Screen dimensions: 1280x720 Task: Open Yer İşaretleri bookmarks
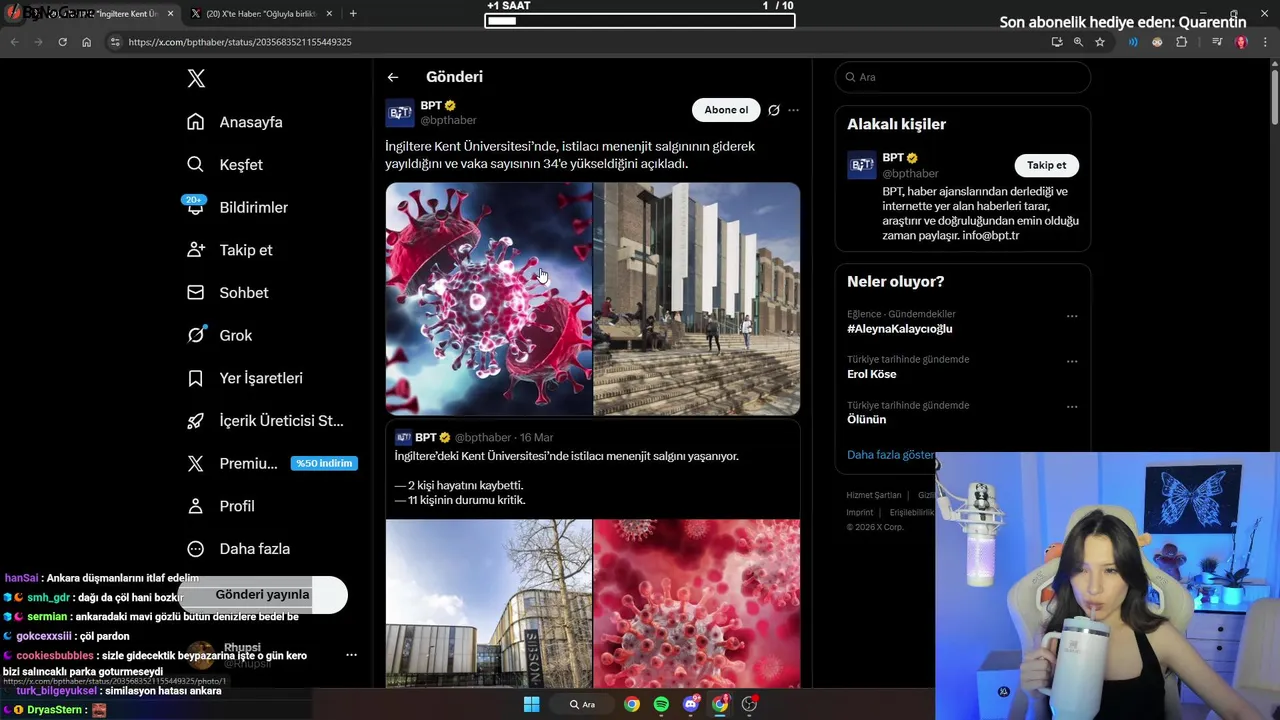[244, 378]
